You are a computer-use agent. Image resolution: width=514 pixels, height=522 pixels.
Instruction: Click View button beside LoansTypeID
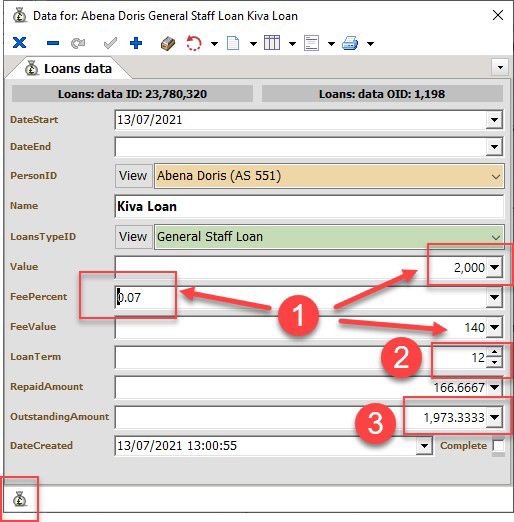[x=133, y=237]
